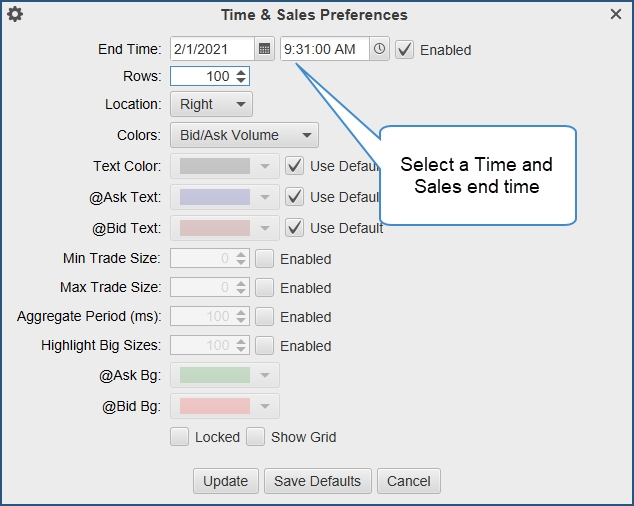Open the @Ask Bg color dropdown
The image size is (634, 506).
pos(225,376)
